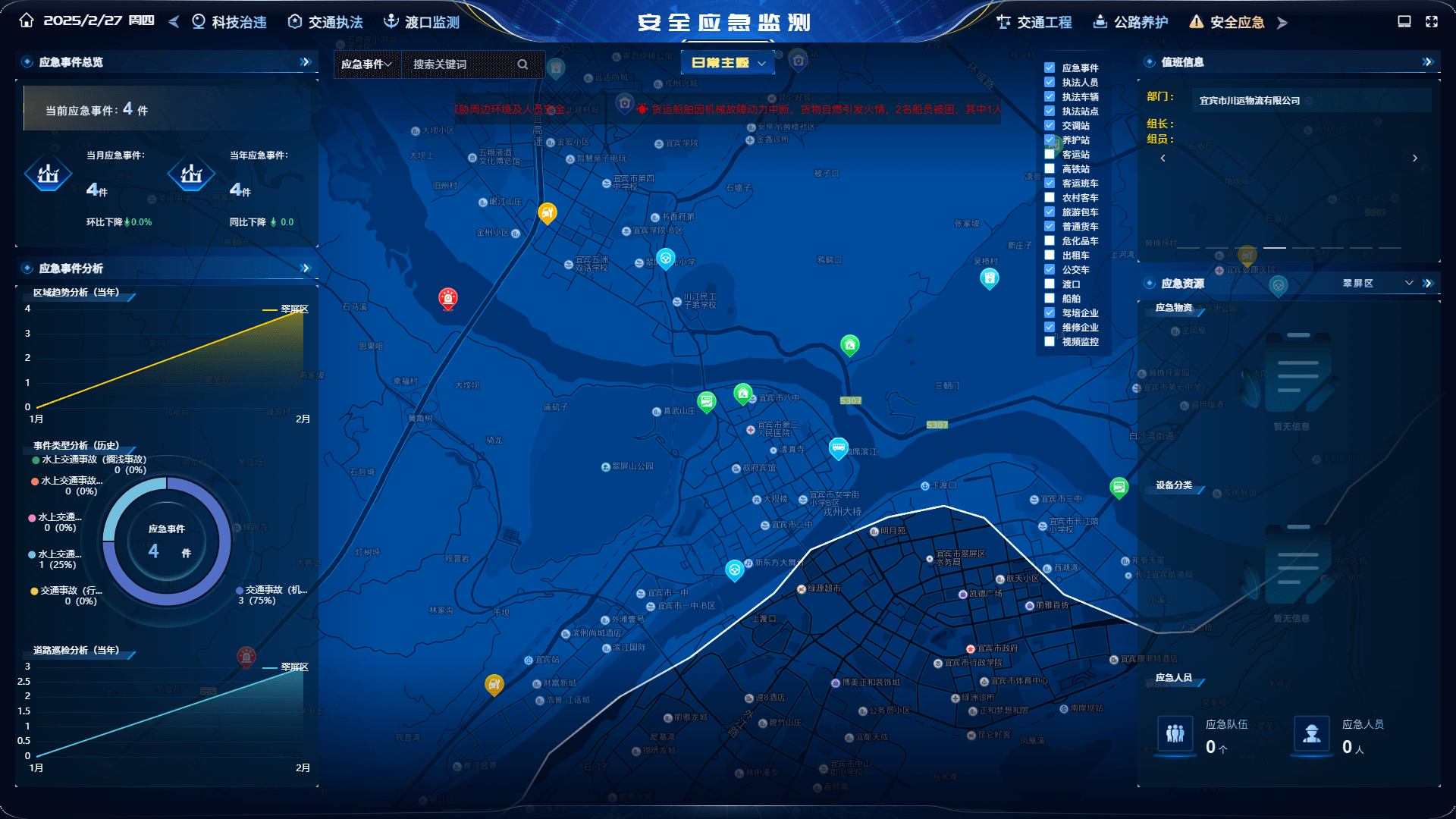The image size is (1456, 819).
Task: Go to the next duty info slide
Action: click(1414, 158)
